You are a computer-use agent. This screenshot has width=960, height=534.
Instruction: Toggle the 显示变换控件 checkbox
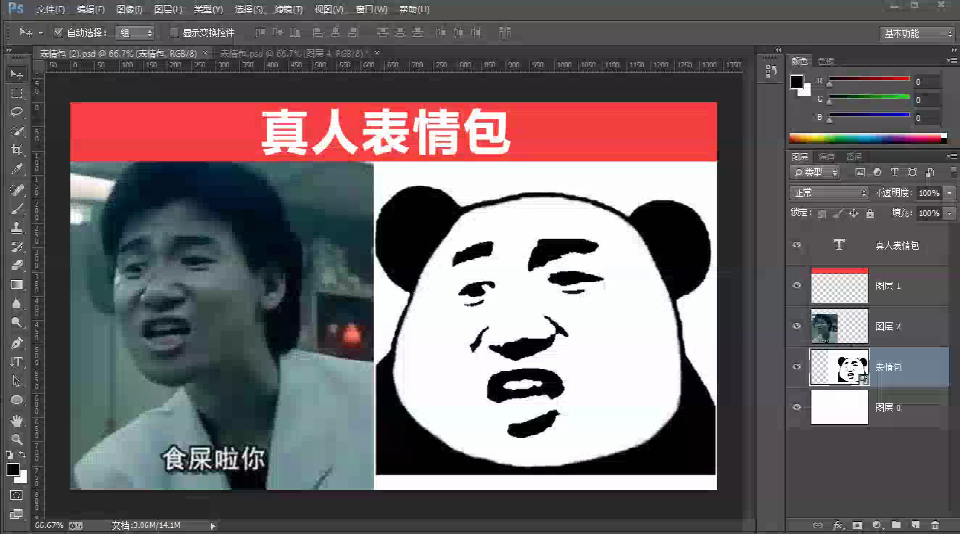point(174,32)
